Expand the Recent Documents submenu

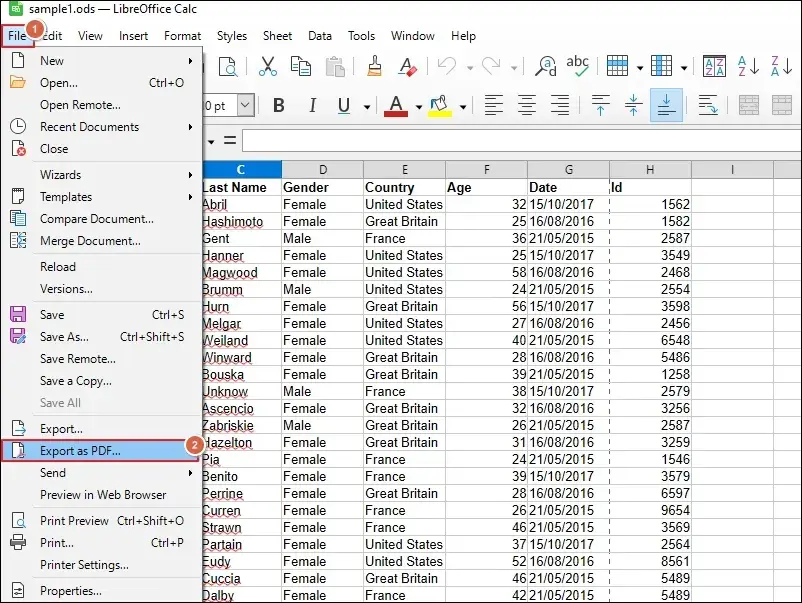[102, 127]
